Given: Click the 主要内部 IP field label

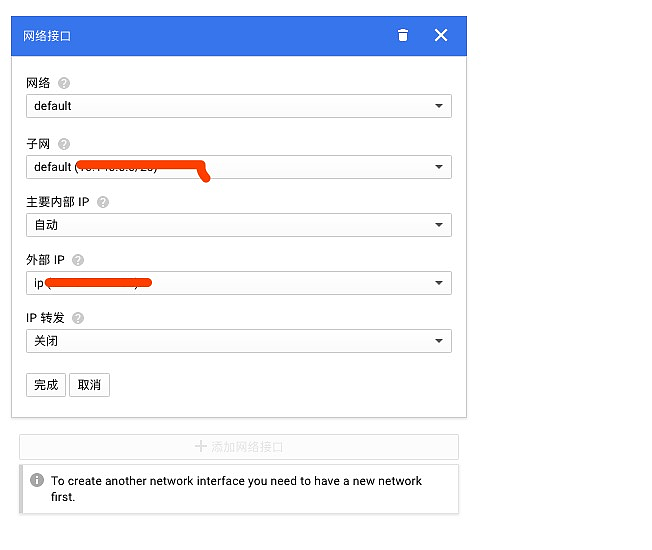Looking at the screenshot, I should [x=58, y=202].
